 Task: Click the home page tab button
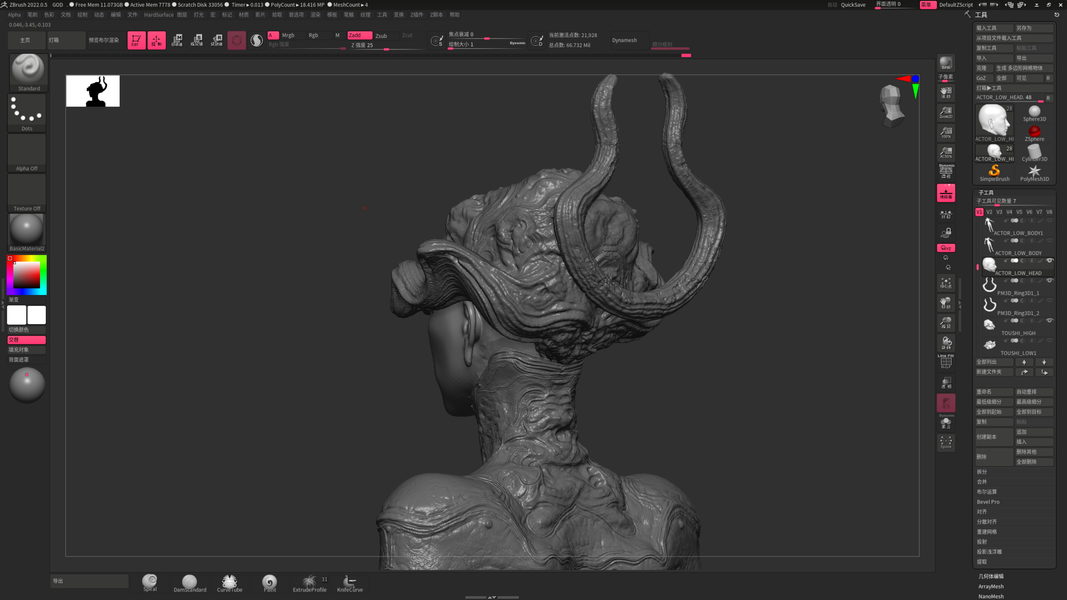coord(26,40)
